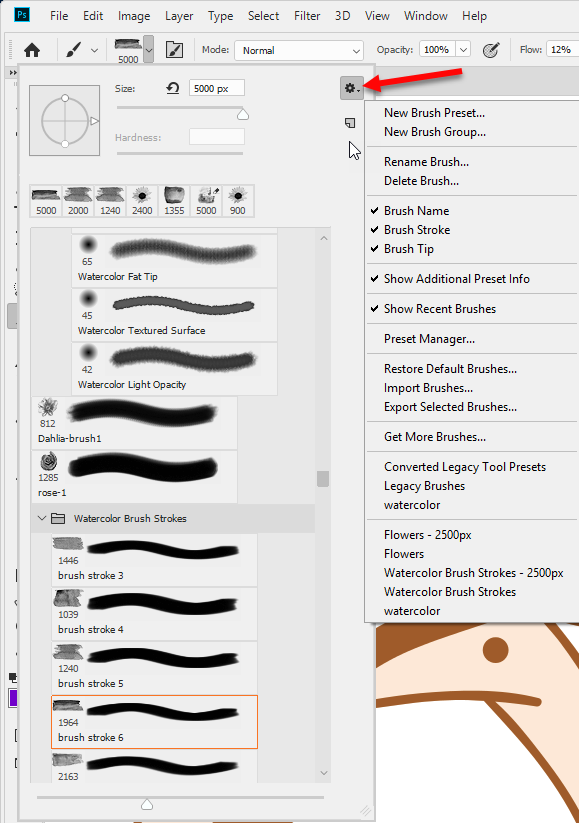Viewport: 579px width, 823px height.
Task: Select the Watercolor Fat Tip brush
Action: click(174, 260)
